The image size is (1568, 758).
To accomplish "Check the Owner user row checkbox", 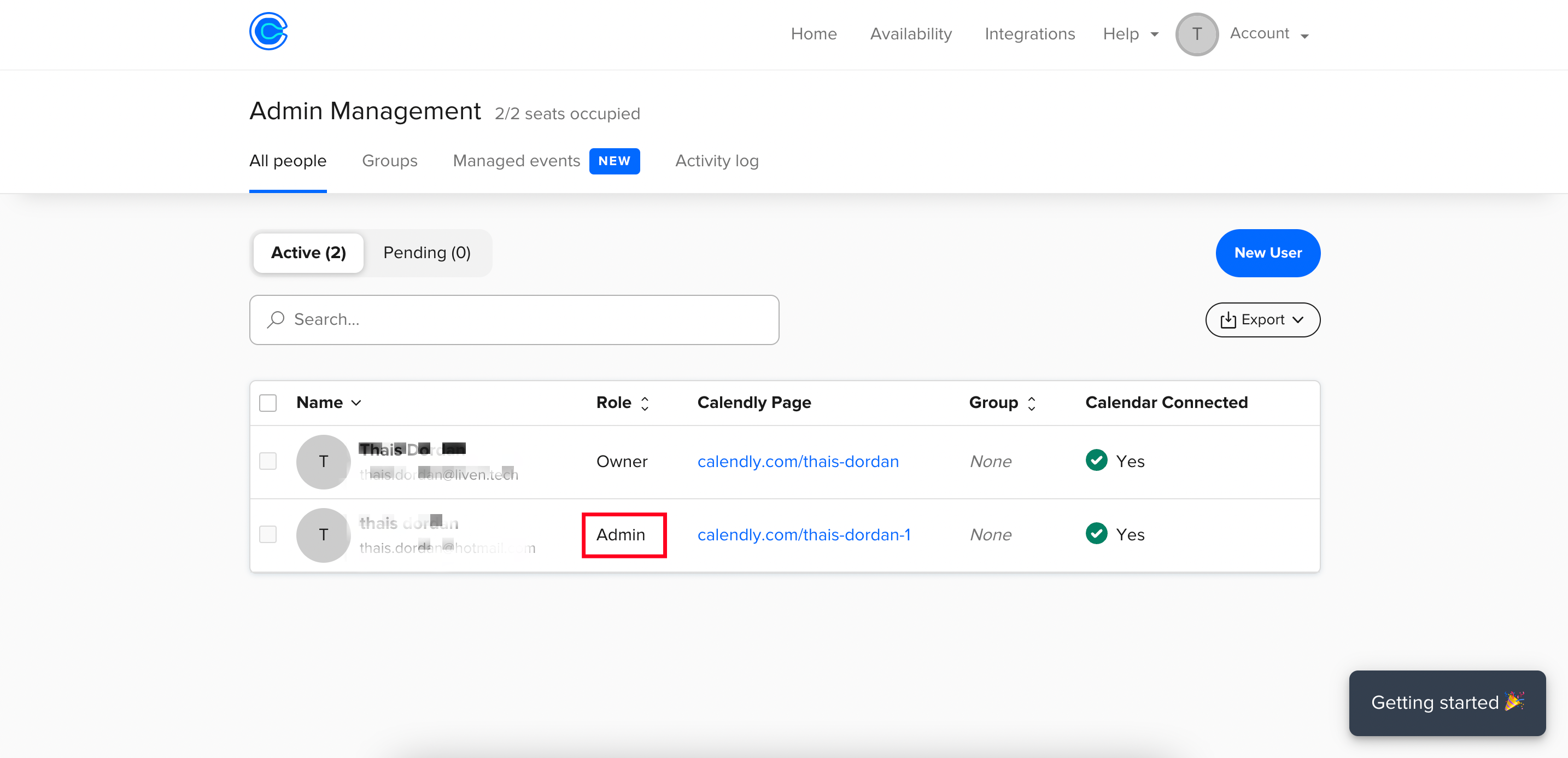I will [x=268, y=461].
